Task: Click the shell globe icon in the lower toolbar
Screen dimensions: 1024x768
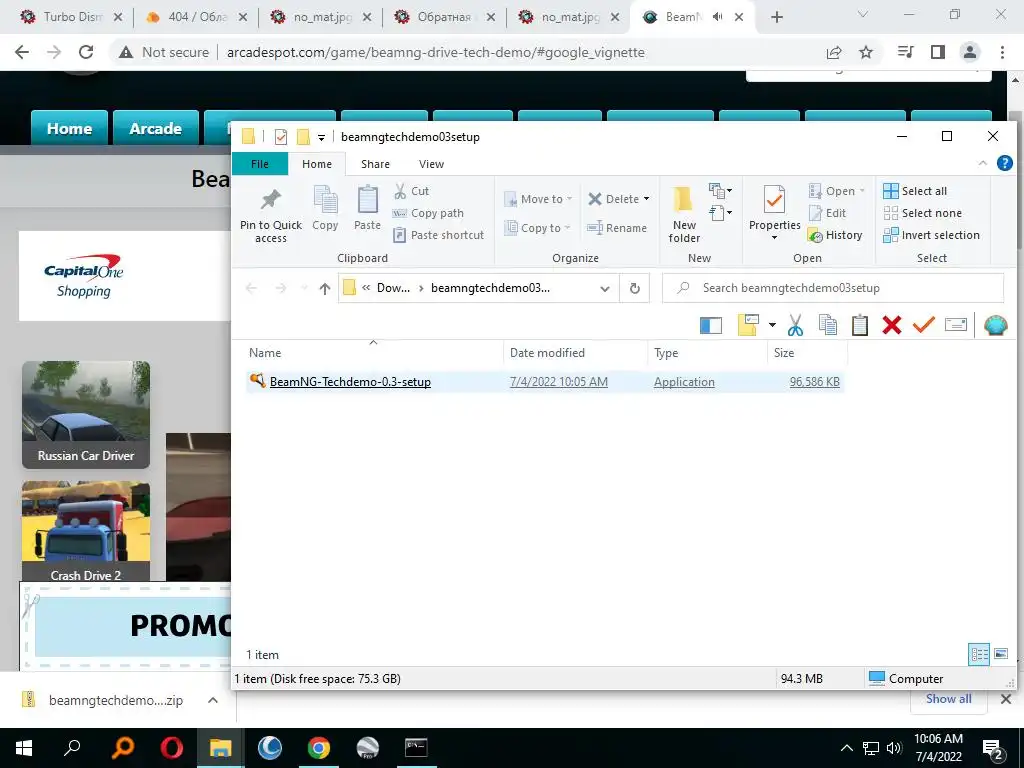Action: coord(995,325)
